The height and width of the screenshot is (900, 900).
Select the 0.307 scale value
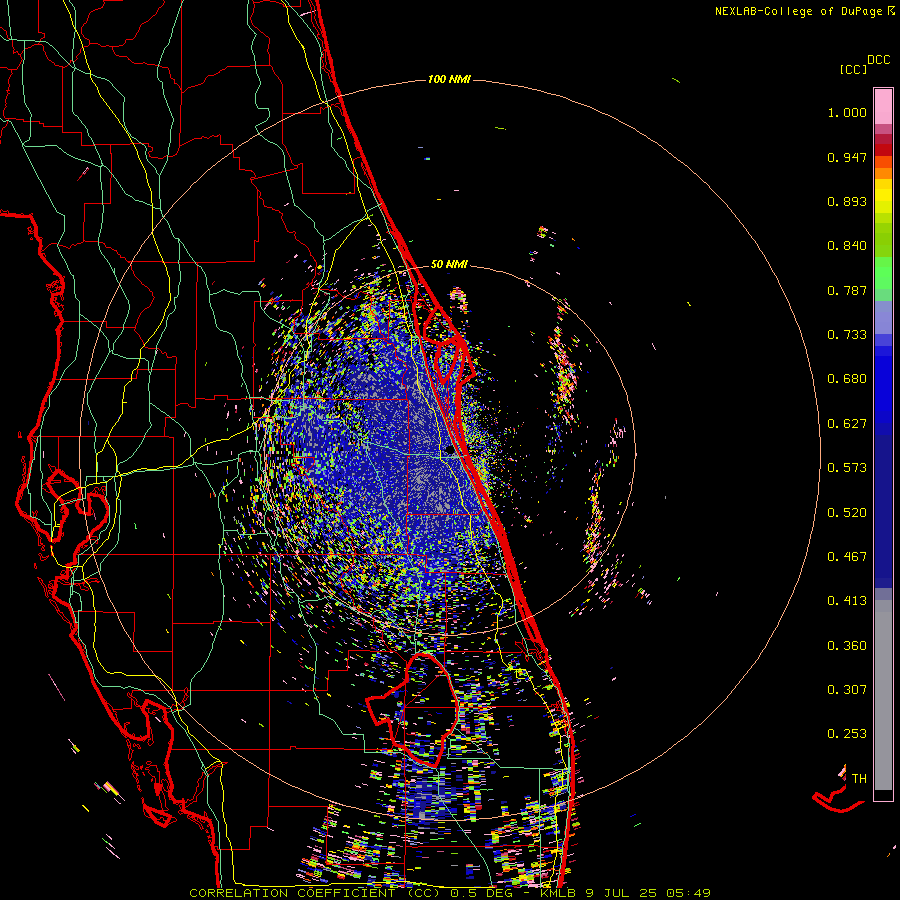click(847, 690)
